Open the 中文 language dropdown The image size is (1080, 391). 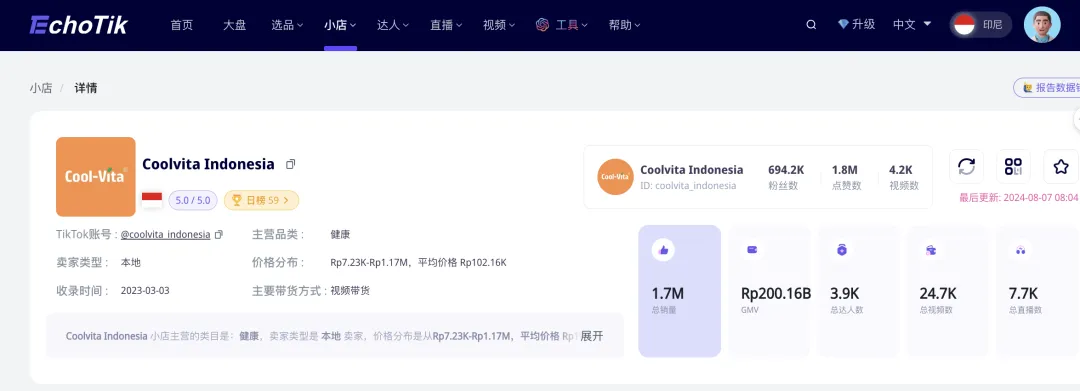pos(912,24)
